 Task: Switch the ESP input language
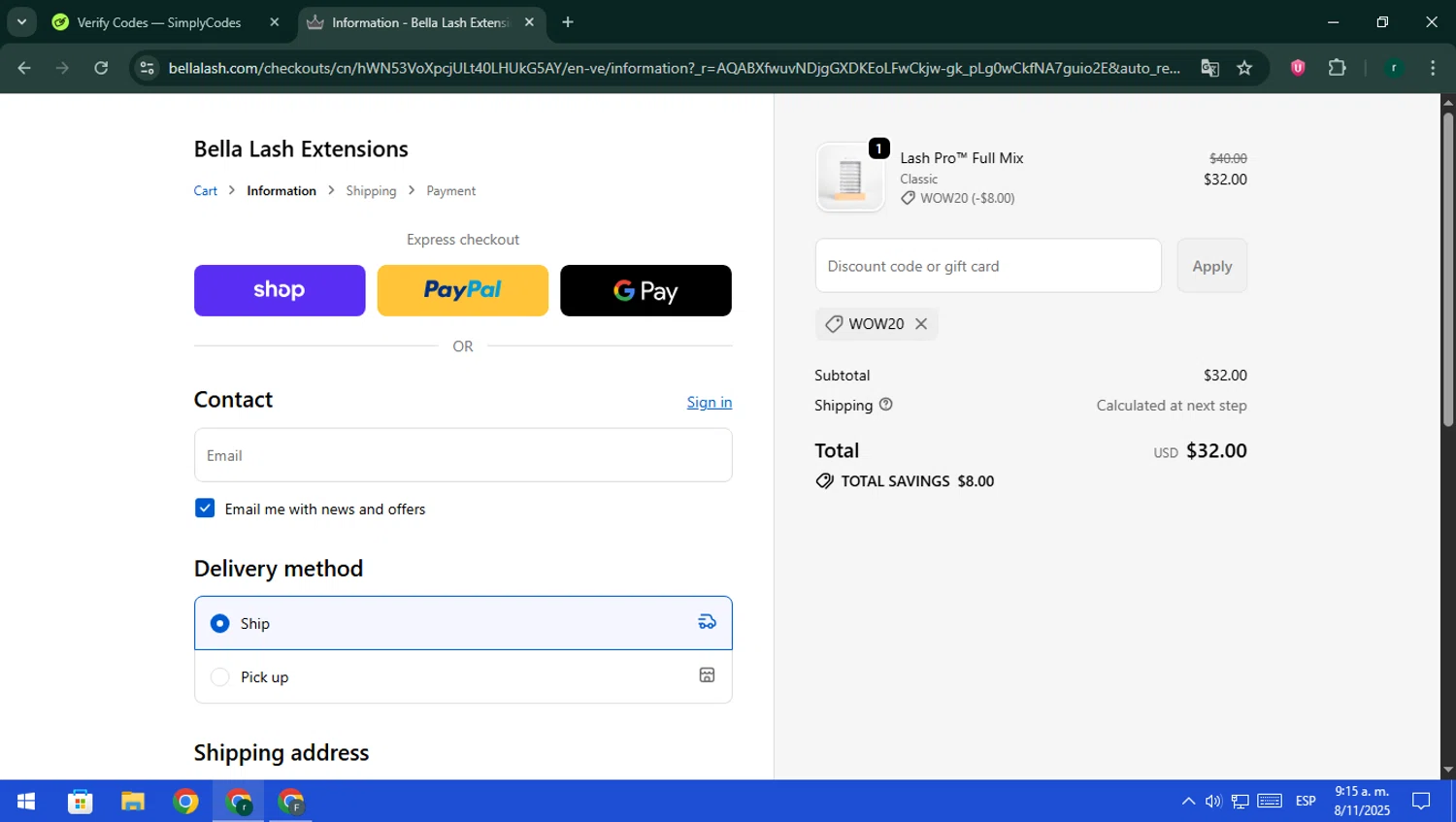pyautogui.click(x=1306, y=802)
